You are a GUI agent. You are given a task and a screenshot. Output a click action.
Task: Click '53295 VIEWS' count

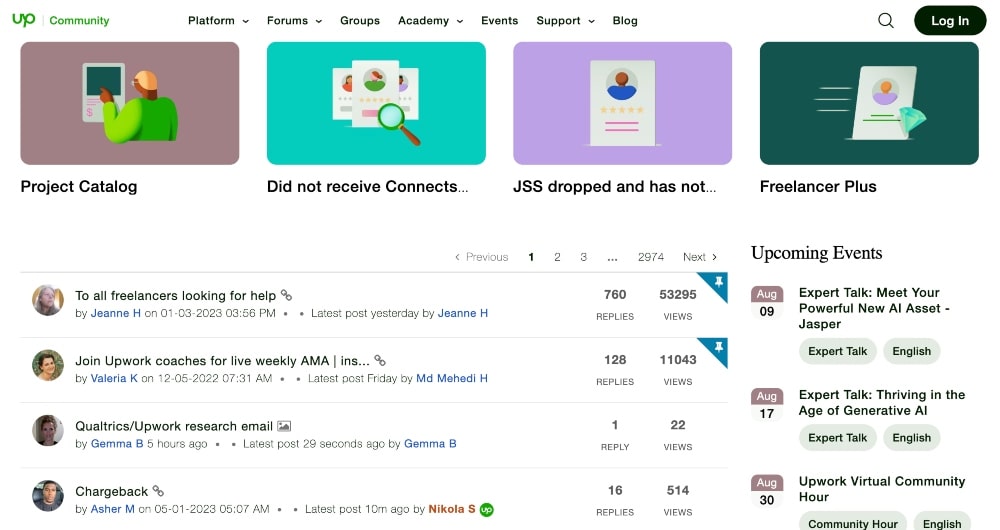678,304
